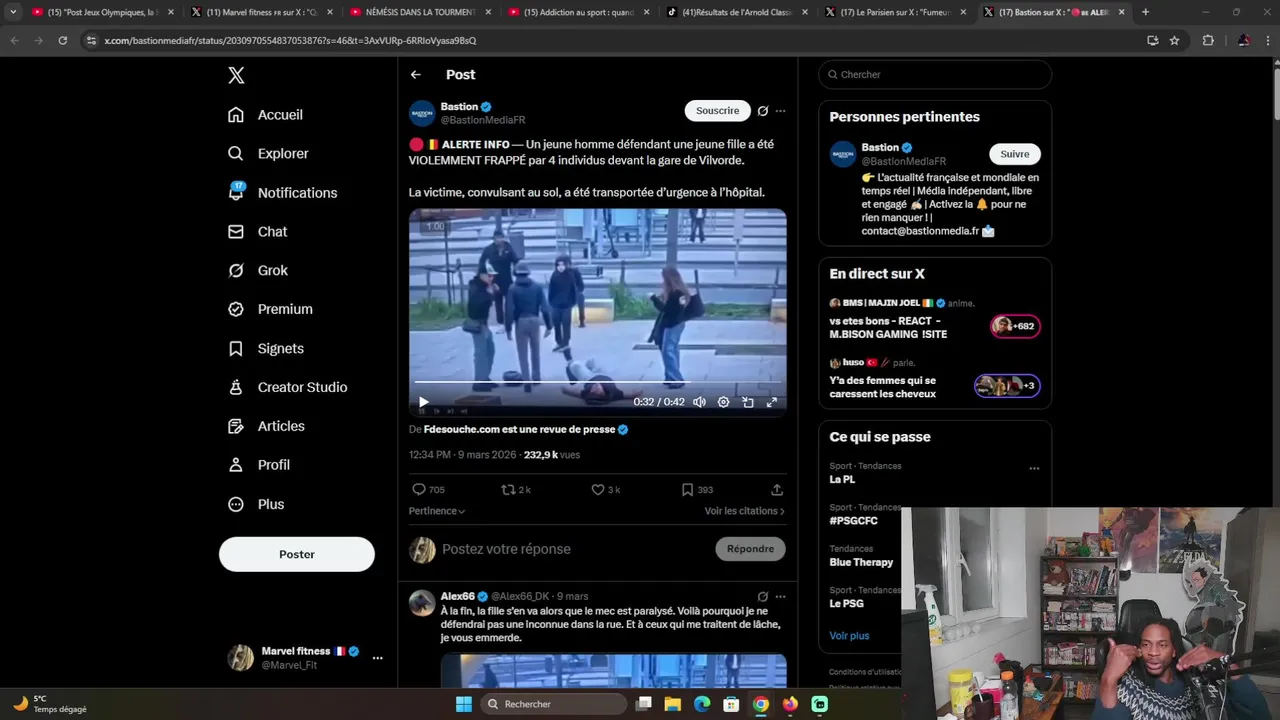Open Grok in the sidebar
1280x720 pixels.
point(258,271)
